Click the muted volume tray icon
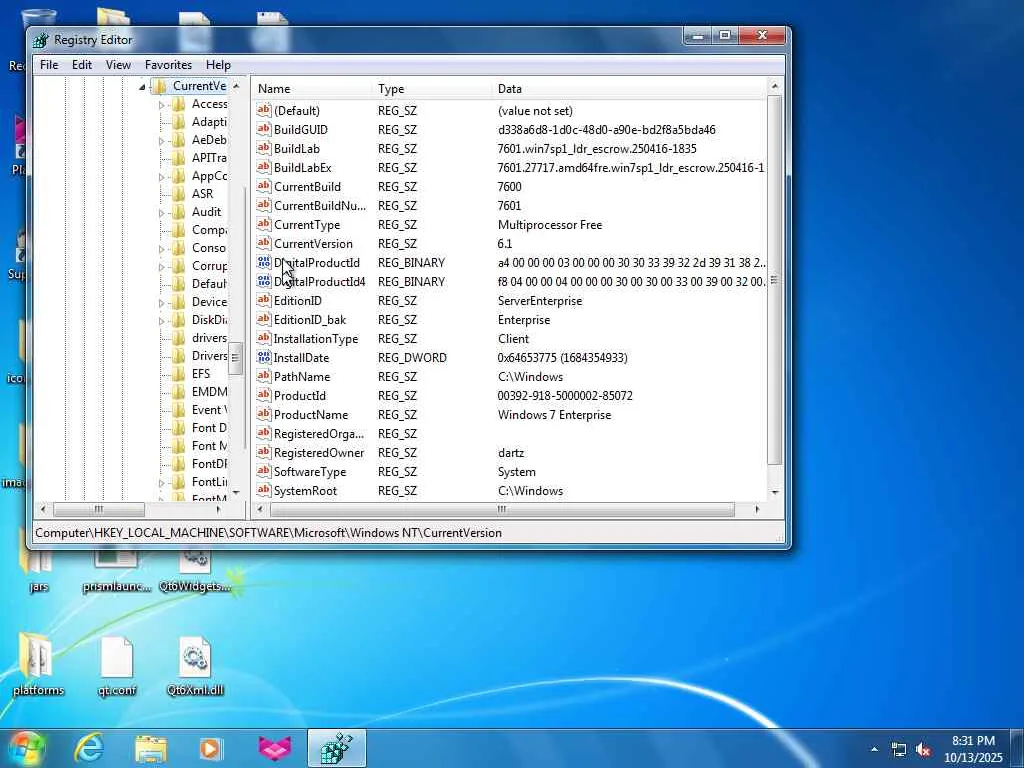The height and width of the screenshot is (768, 1024). [923, 750]
